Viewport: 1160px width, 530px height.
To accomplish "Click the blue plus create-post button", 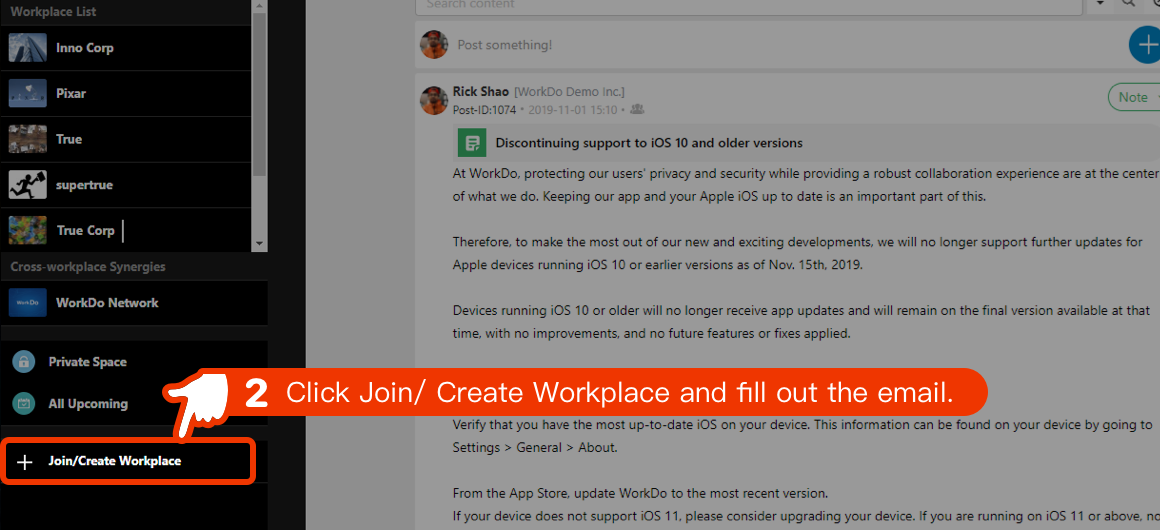I will pyautogui.click(x=1145, y=44).
